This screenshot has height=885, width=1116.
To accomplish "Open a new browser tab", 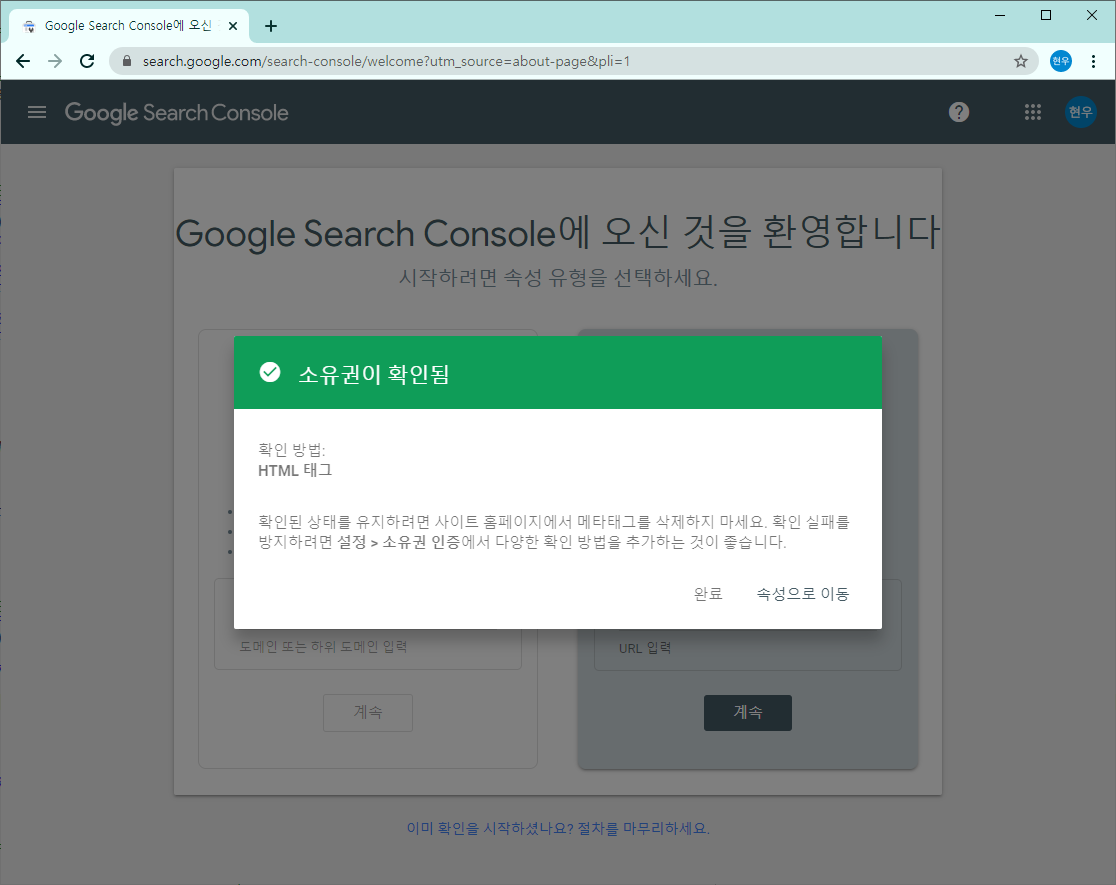I will [270, 26].
